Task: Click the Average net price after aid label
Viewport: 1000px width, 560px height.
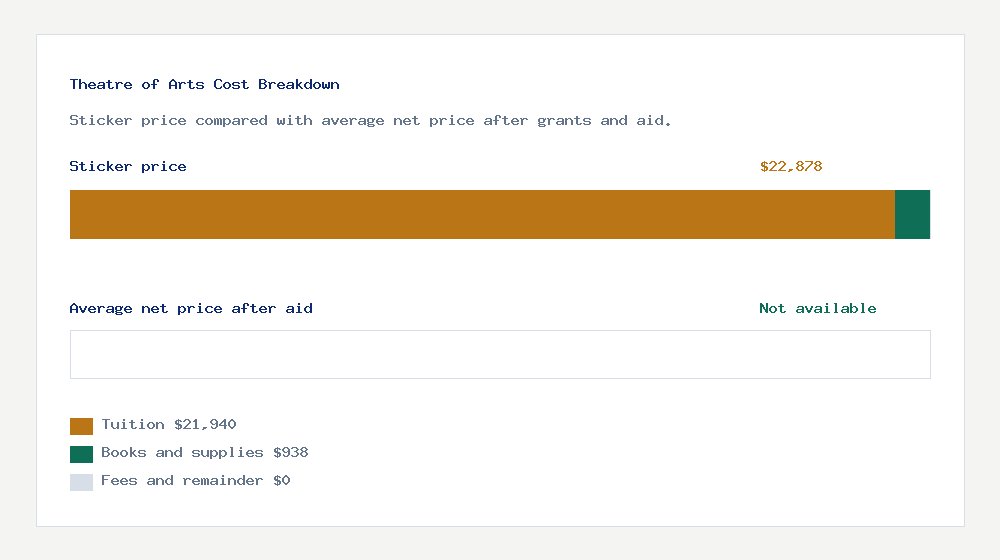Action: tap(191, 309)
